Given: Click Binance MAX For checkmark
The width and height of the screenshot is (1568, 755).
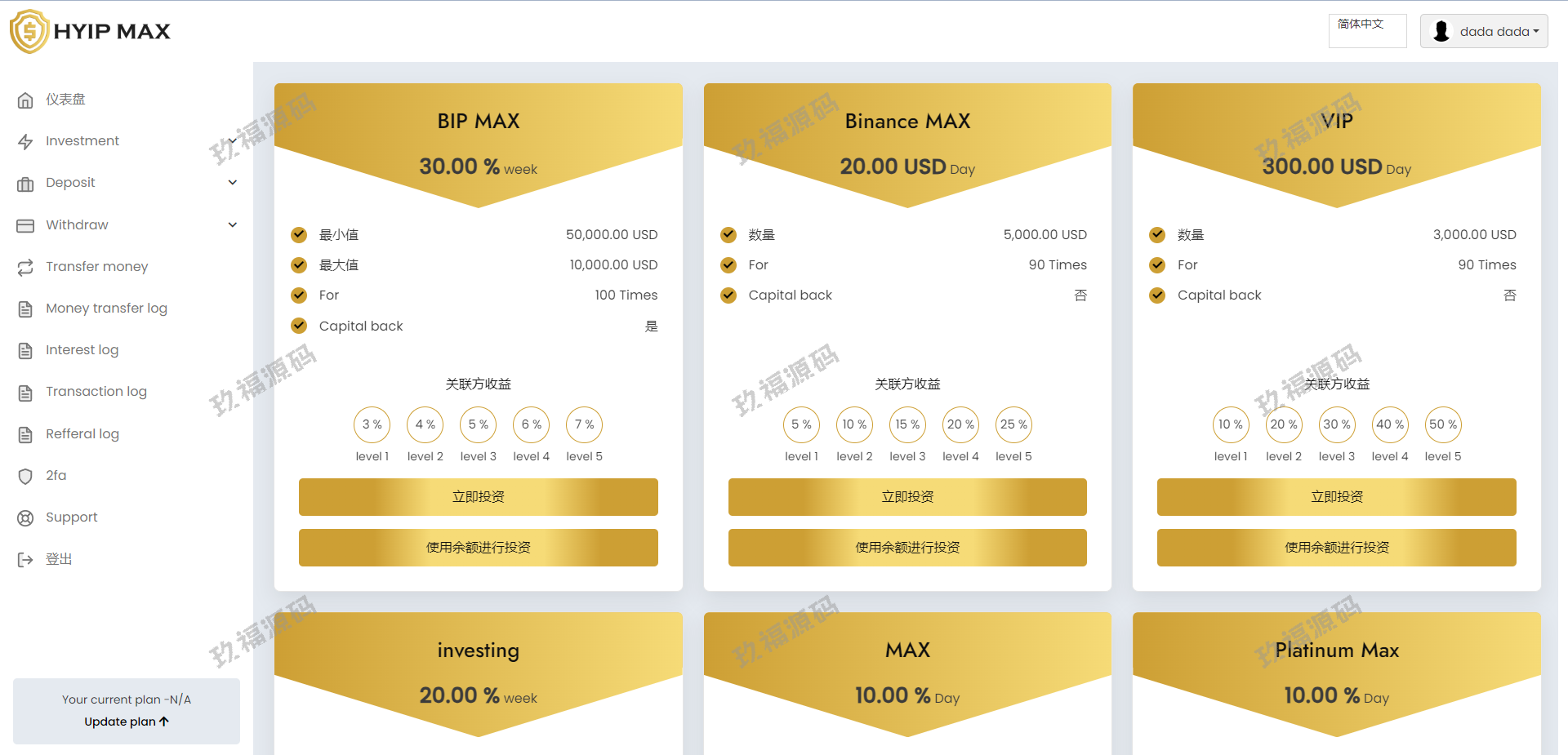Looking at the screenshot, I should coord(728,264).
